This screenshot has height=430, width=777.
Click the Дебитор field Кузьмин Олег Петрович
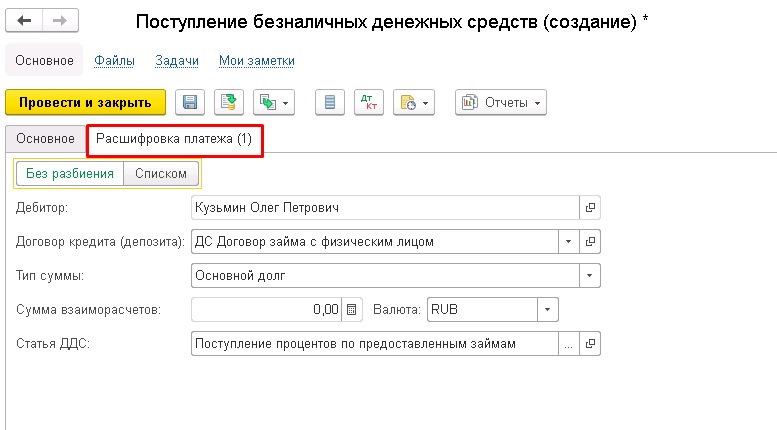pos(385,208)
